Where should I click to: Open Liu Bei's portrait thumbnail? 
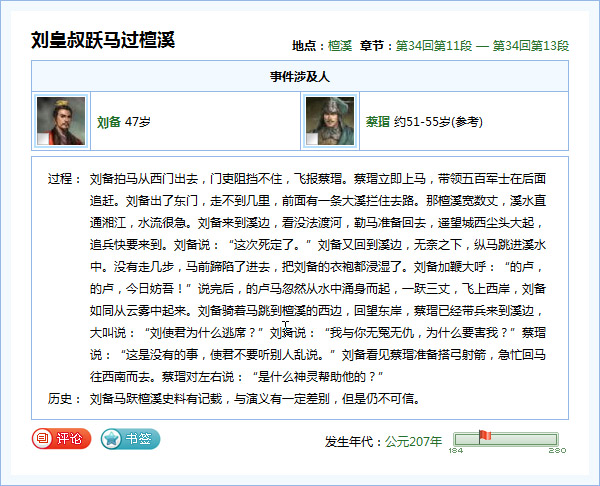[x=60, y=121]
